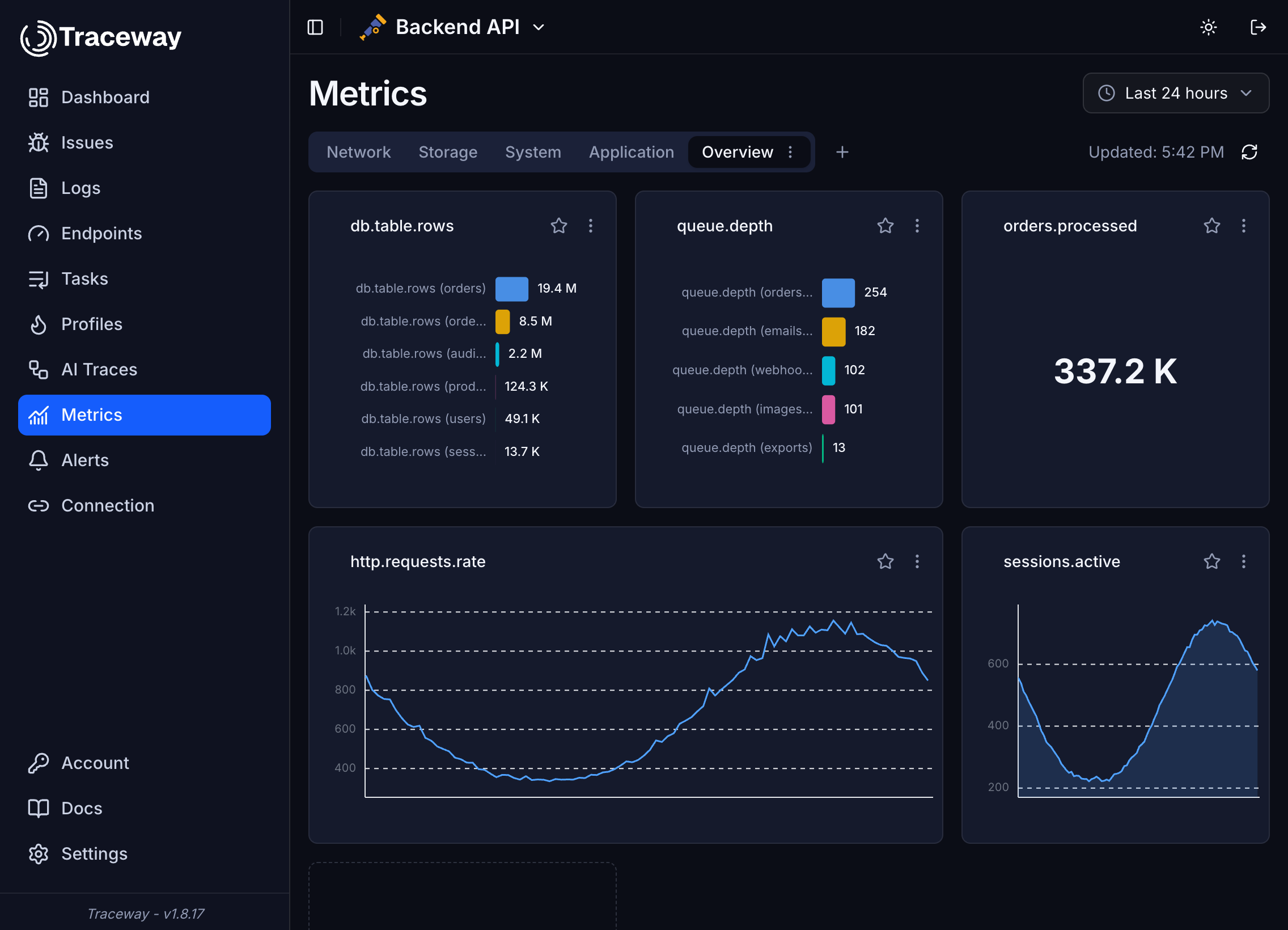Open orders.processed widget menu
Screen dimensions: 1288x930
(1244, 226)
